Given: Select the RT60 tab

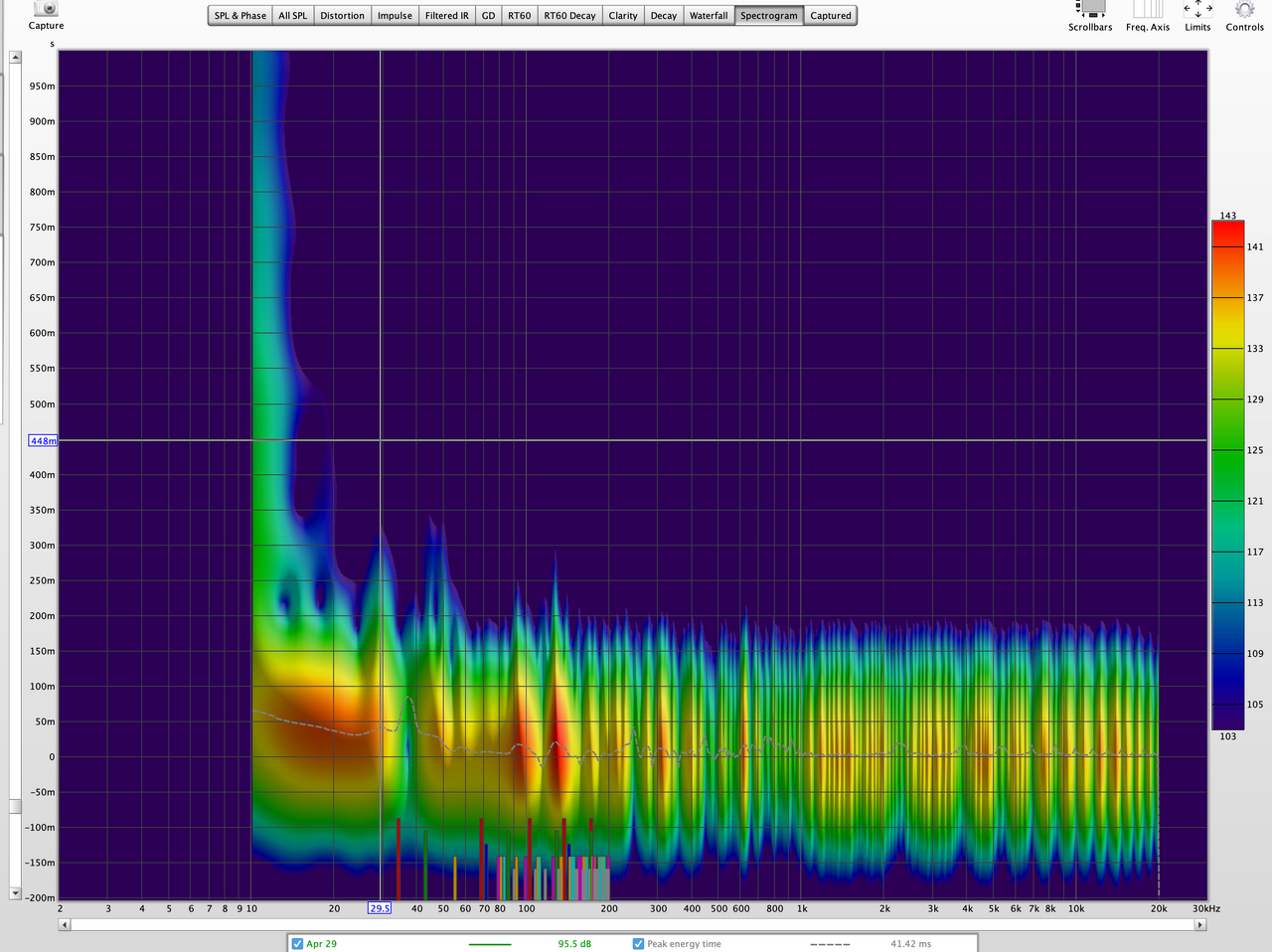Looking at the screenshot, I should [x=520, y=16].
